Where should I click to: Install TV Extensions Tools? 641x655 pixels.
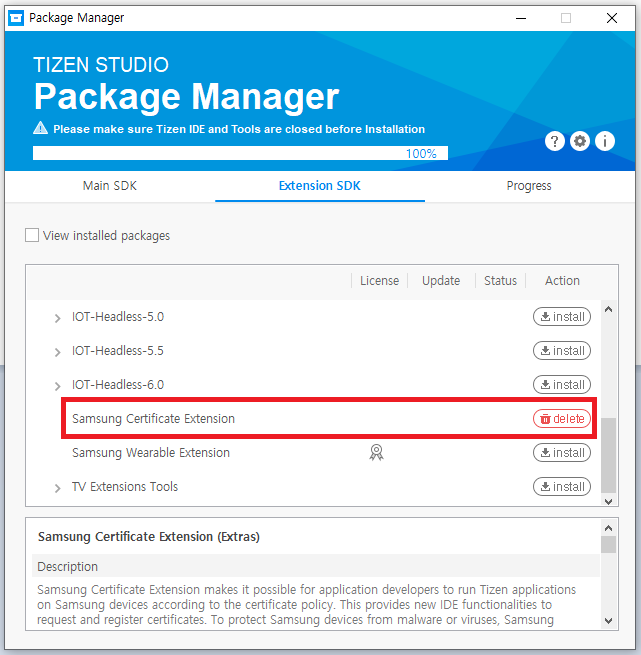(x=562, y=486)
